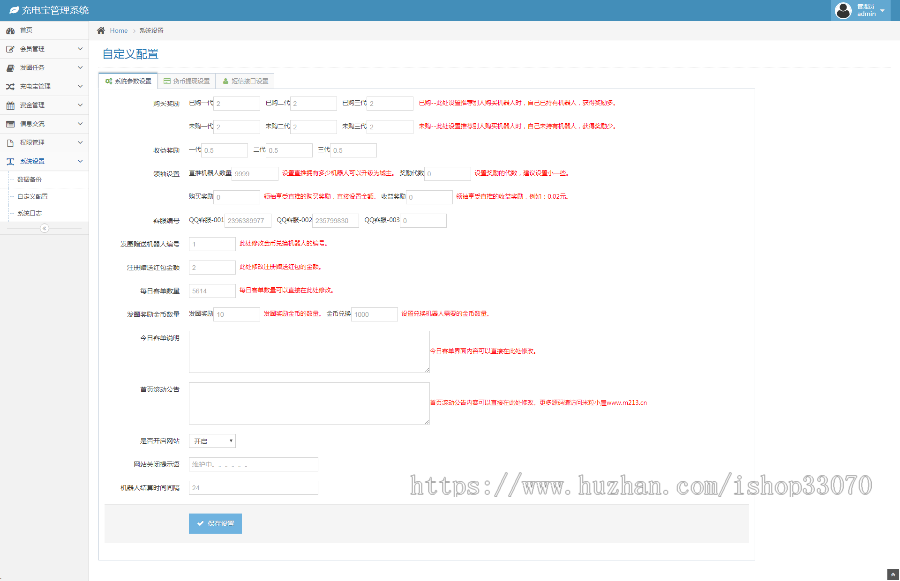Viewport: 900px width, 581px height.
Task: Click the 今日抢单说明 text area
Action: click(x=309, y=351)
